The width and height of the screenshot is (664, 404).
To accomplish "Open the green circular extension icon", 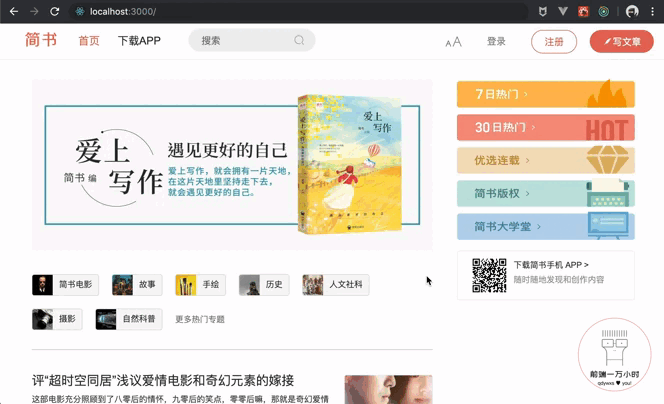I will coord(603,11).
